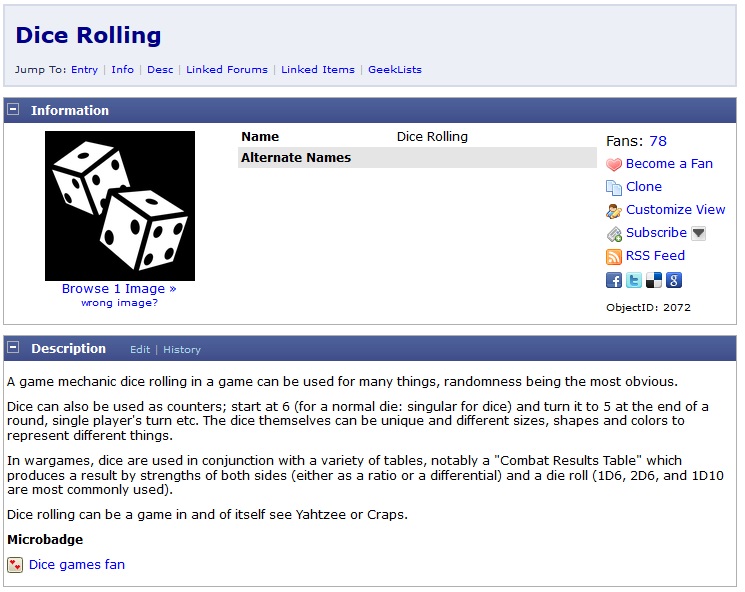Image resolution: width=745 pixels, height=592 pixels.
Task: Jump to Linked Forums
Action: [227, 69]
